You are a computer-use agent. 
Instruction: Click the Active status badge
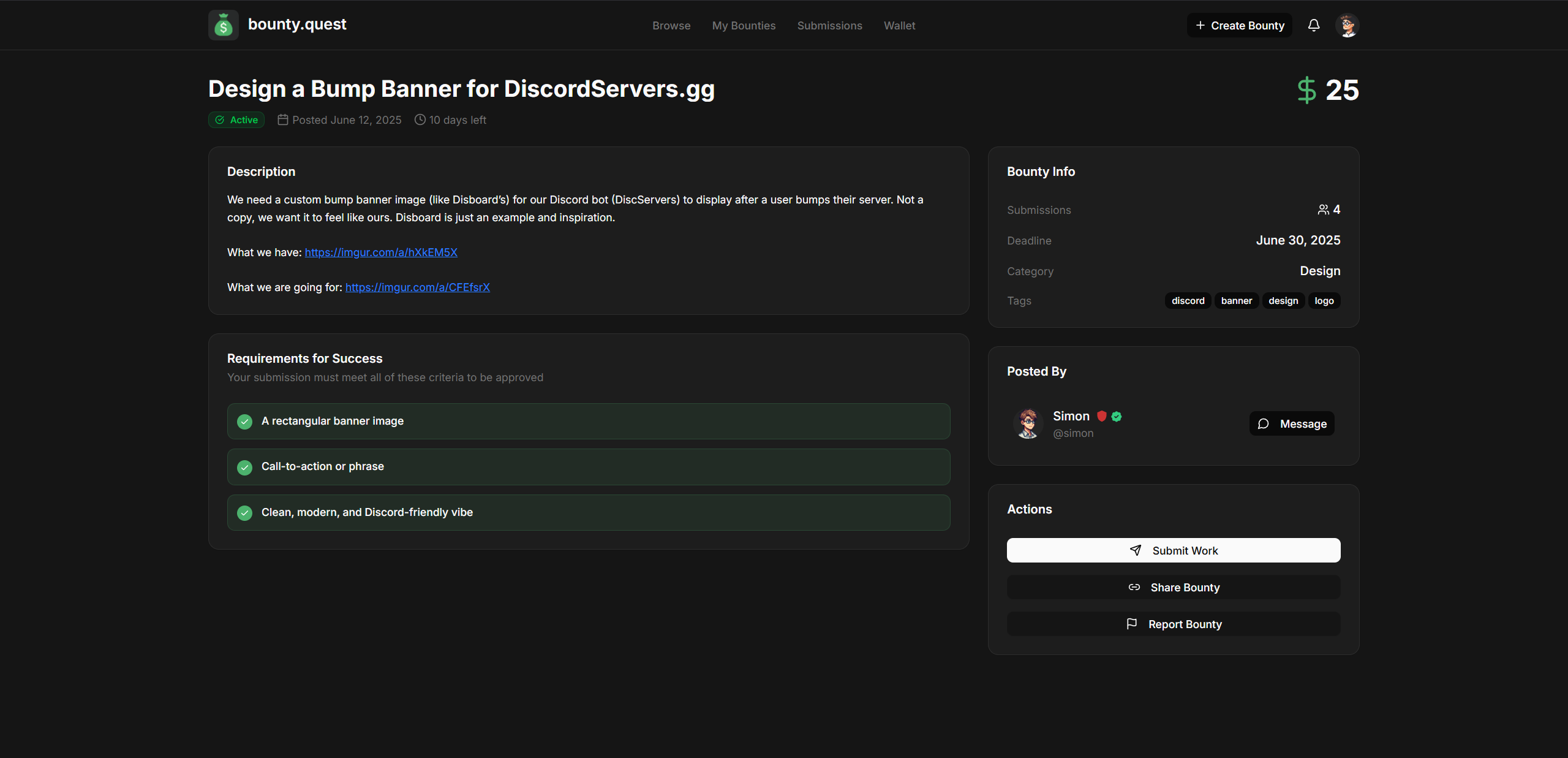pyautogui.click(x=236, y=119)
